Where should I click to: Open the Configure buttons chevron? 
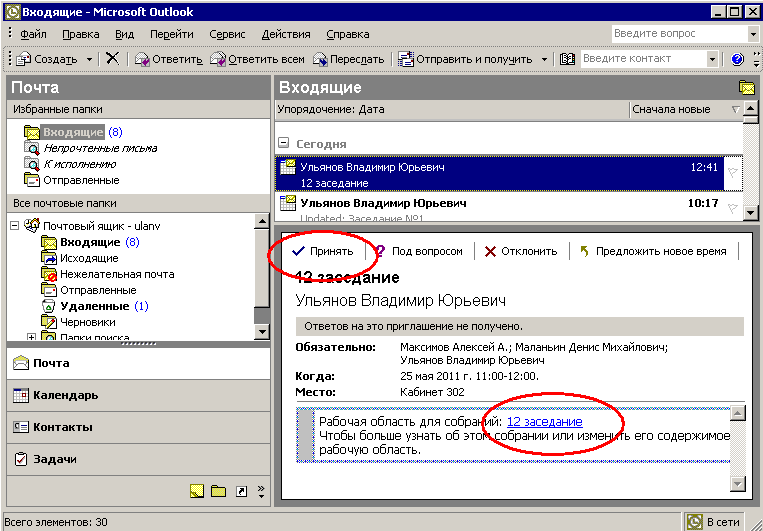point(261,492)
